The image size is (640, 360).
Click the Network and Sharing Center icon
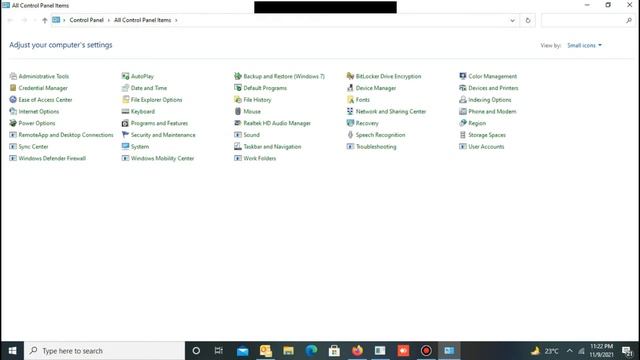[350, 111]
